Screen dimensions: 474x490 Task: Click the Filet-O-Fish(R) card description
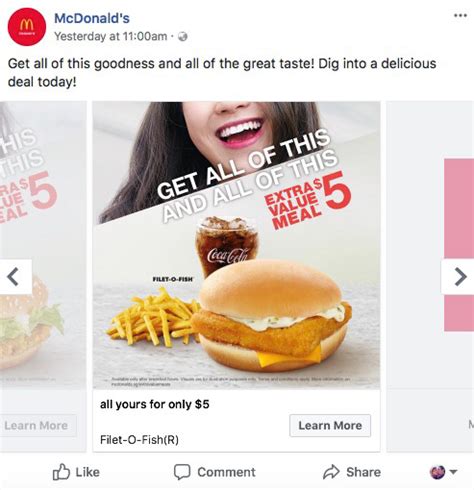pos(139,440)
